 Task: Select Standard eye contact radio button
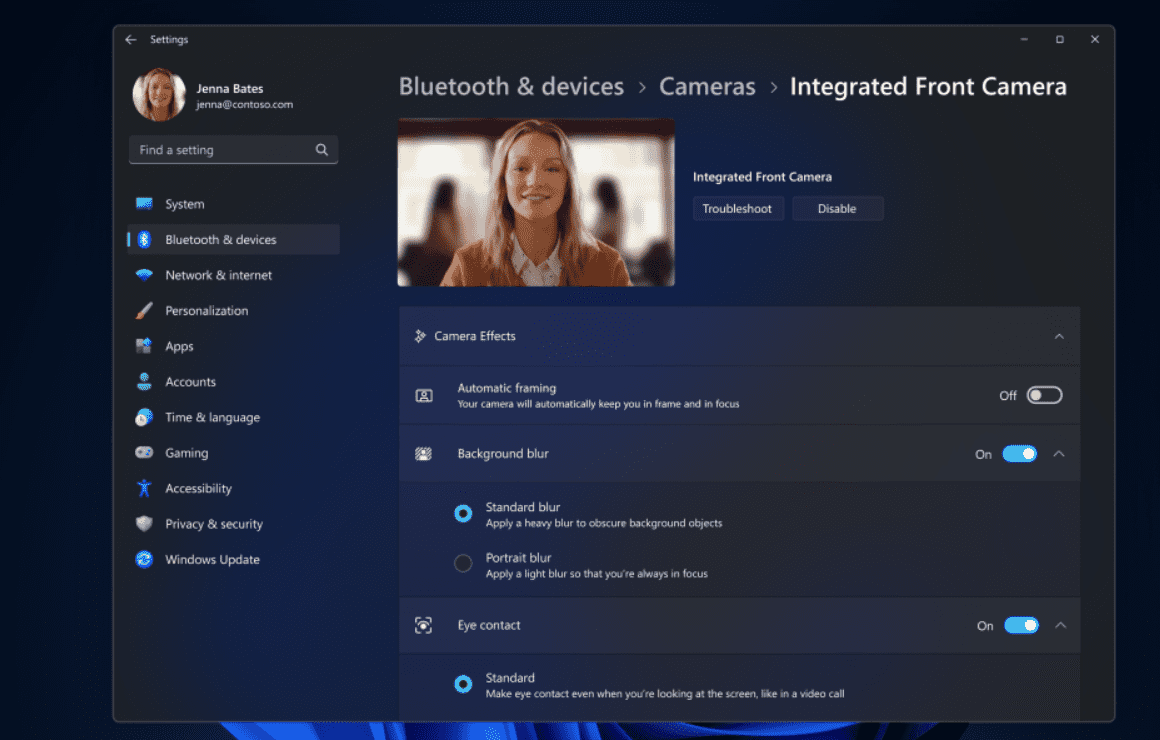pos(463,684)
